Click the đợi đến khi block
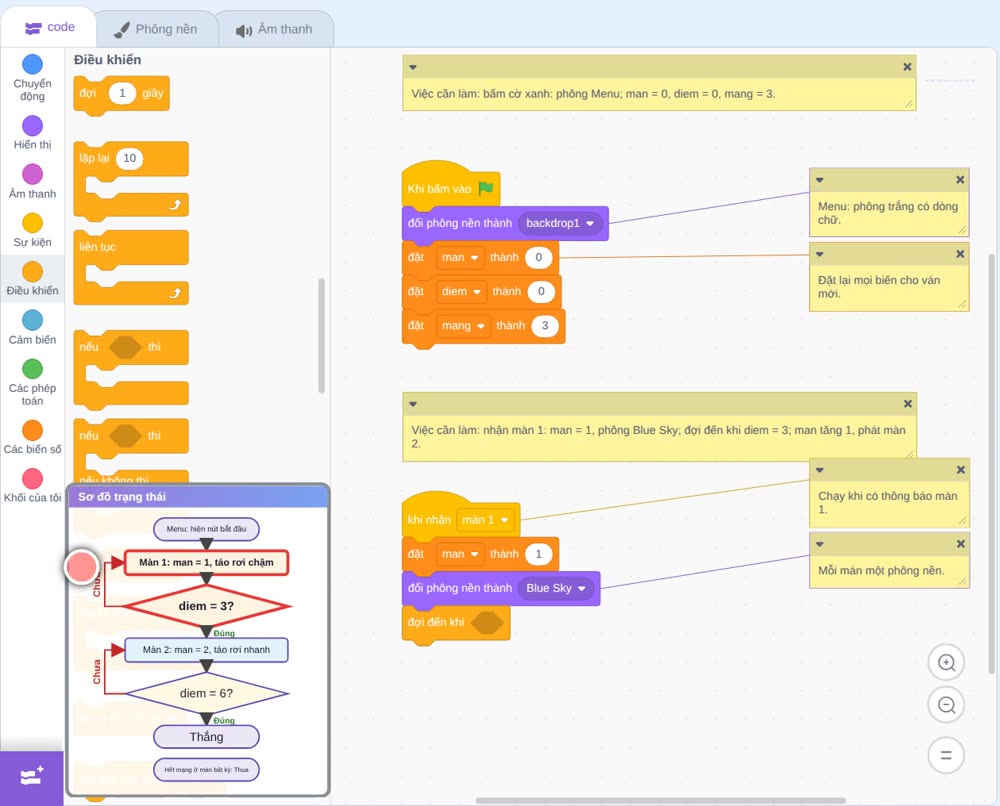Screen dimensions: 1000x806 (x=456, y=623)
